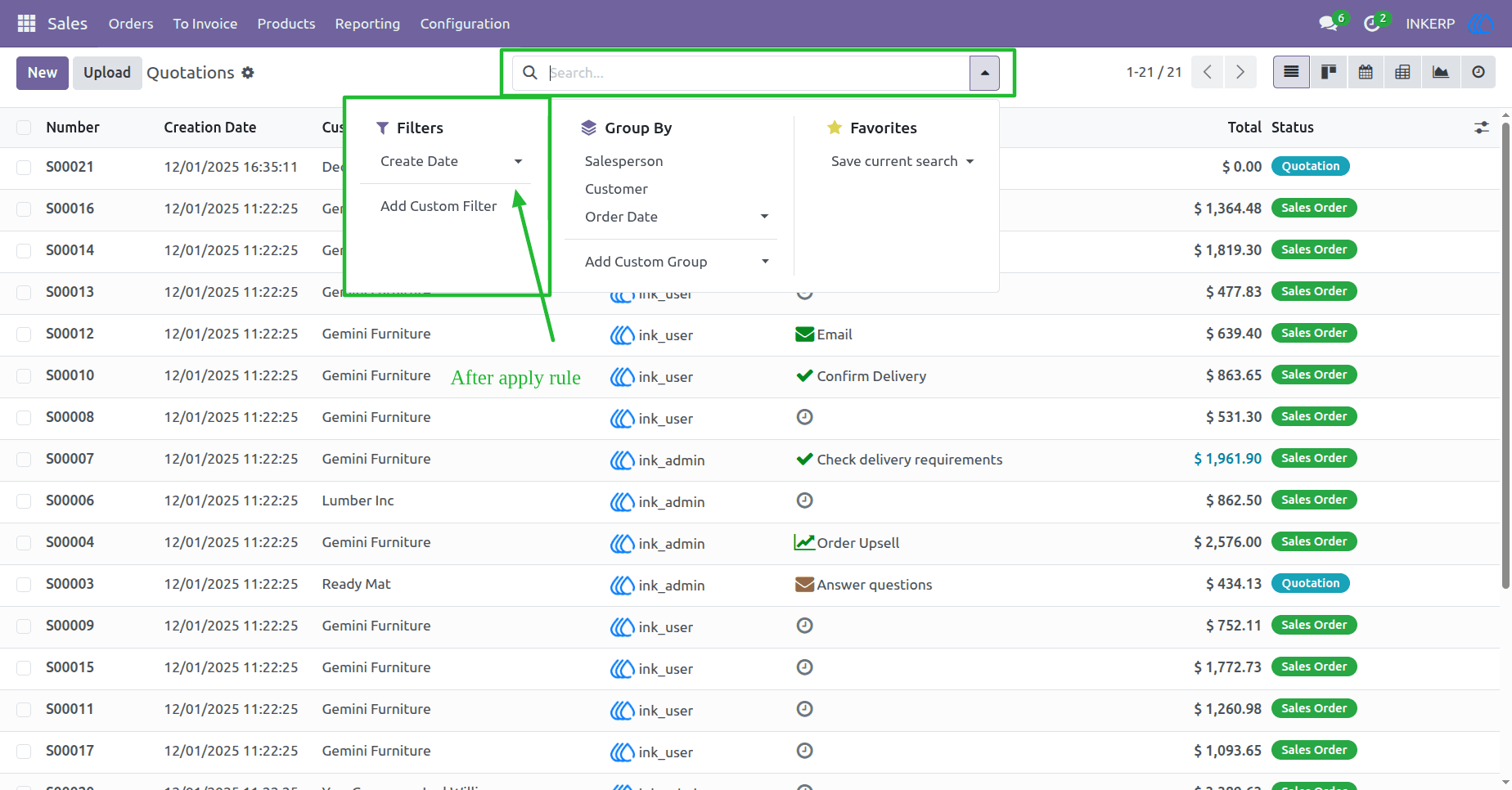Viewport: 1512px width, 790px height.
Task: Open the Reporting menu
Action: [x=367, y=24]
